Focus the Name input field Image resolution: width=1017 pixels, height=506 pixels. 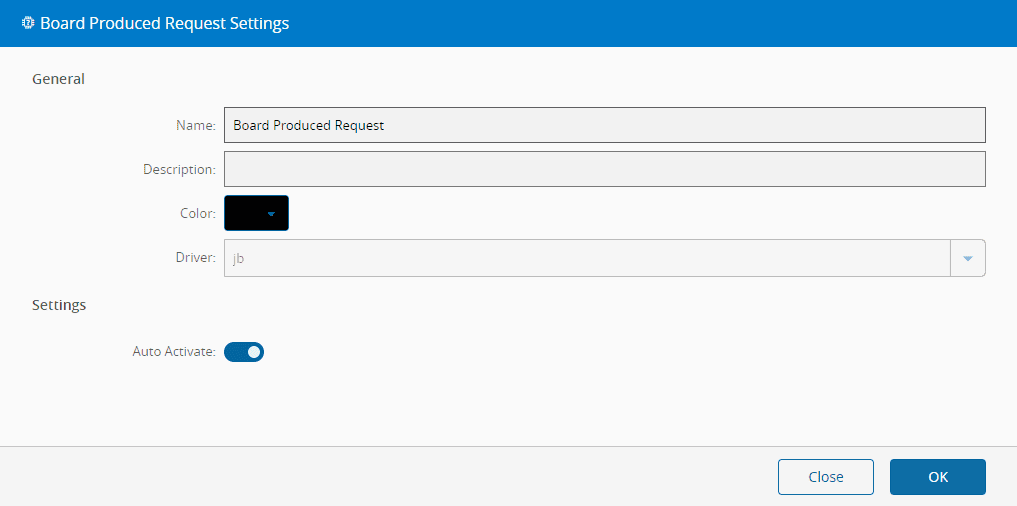click(x=604, y=125)
